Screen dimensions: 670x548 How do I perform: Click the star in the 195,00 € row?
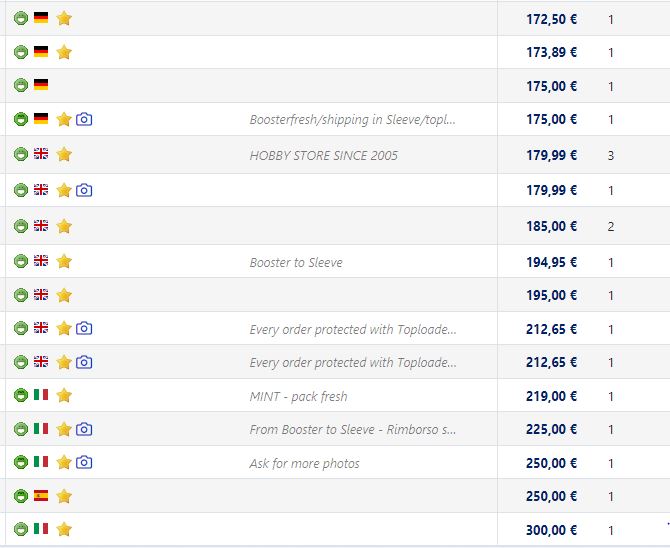click(64, 295)
